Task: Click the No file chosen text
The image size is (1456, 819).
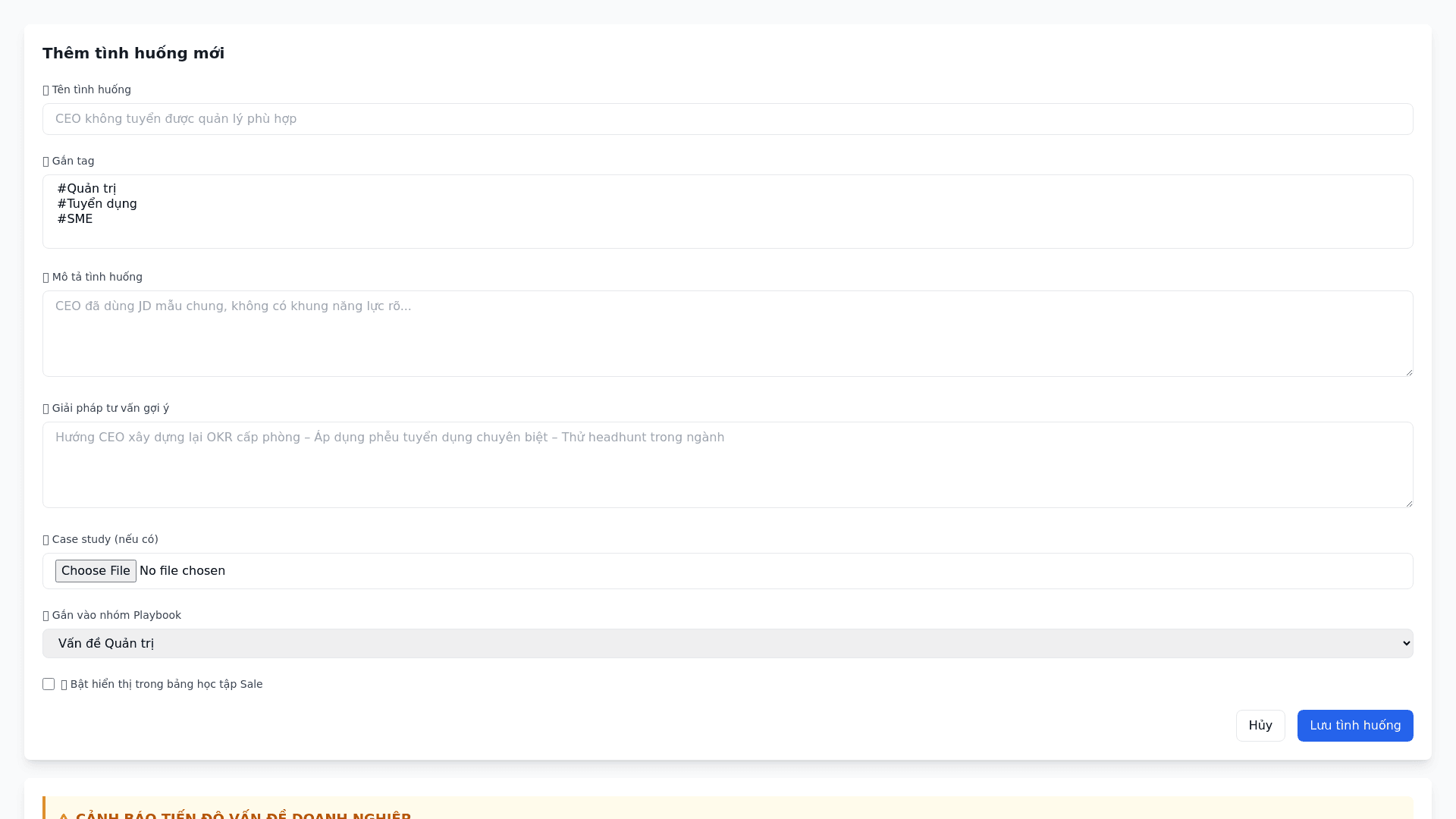Action: tap(182, 571)
